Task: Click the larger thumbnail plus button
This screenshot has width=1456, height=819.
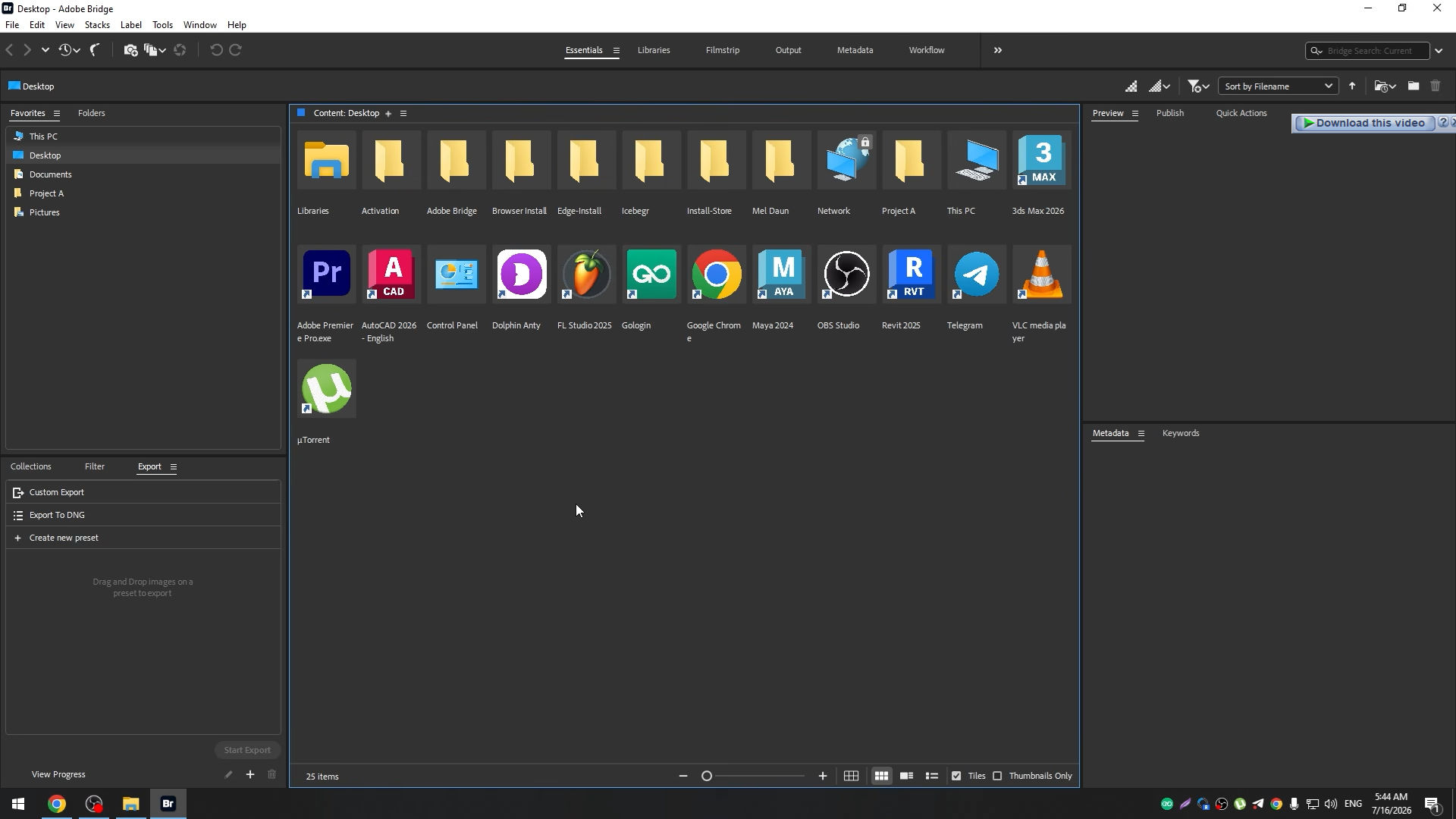Action: [822, 776]
